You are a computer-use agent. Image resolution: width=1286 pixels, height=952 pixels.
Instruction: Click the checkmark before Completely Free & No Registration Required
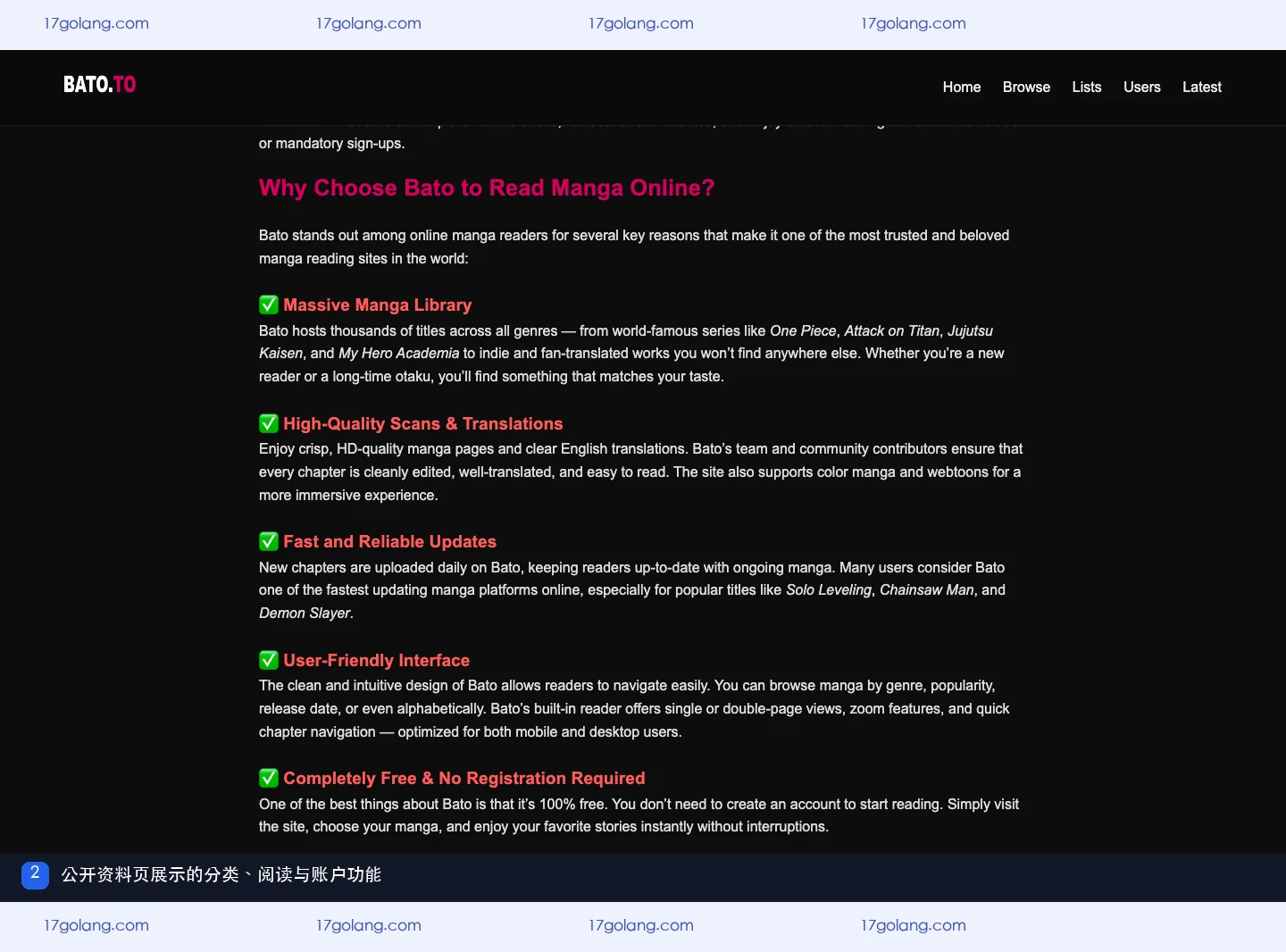269,778
